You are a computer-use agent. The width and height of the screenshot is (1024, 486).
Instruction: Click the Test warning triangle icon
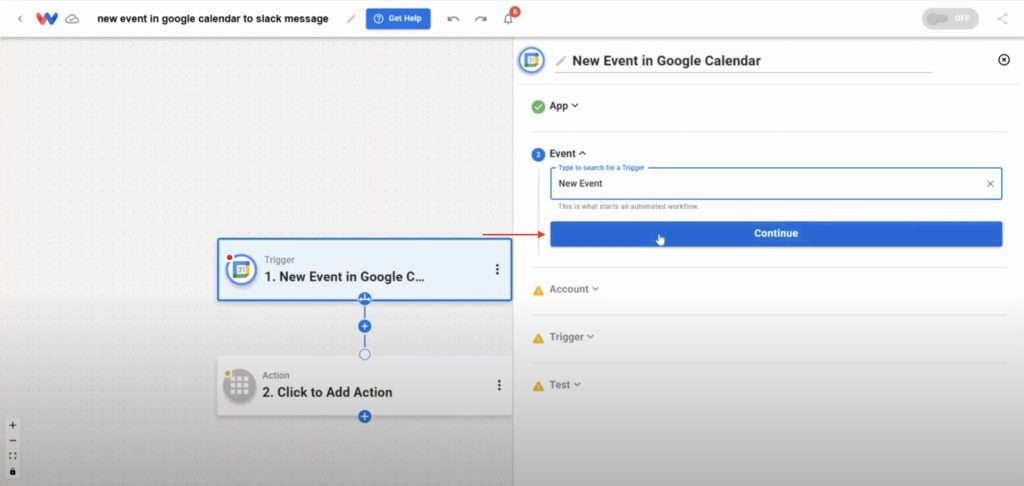tap(538, 386)
